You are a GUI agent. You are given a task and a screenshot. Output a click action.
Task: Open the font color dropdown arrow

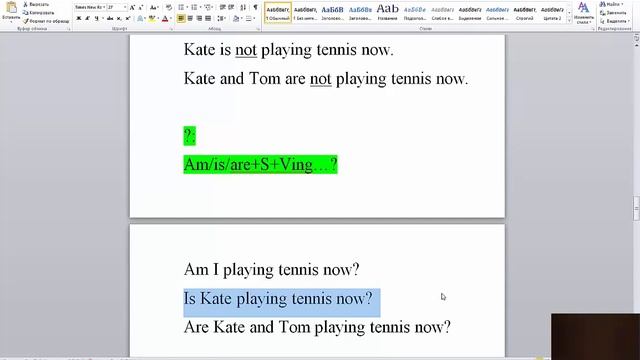point(171,18)
